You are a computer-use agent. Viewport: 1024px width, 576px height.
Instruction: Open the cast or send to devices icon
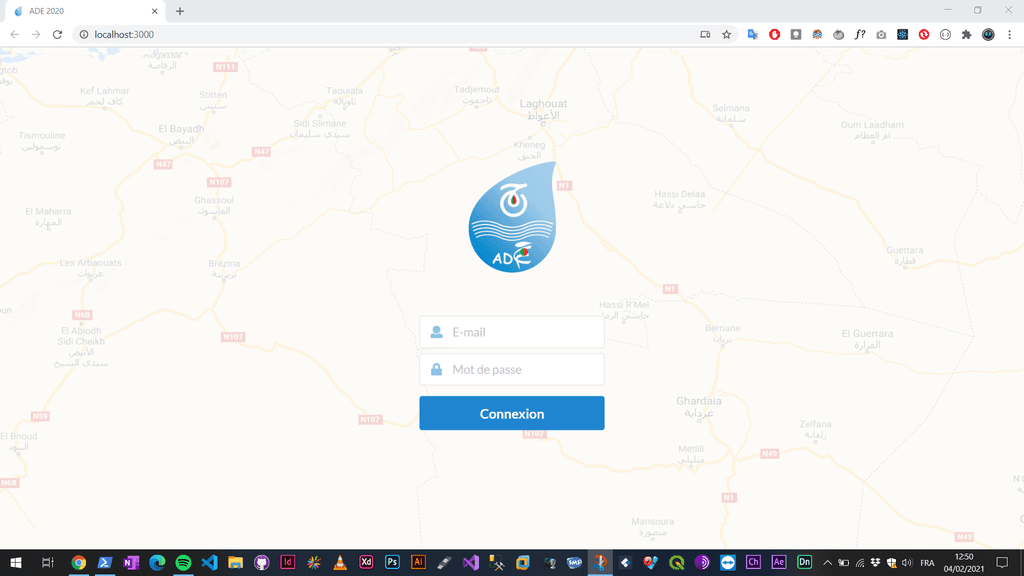click(x=705, y=35)
